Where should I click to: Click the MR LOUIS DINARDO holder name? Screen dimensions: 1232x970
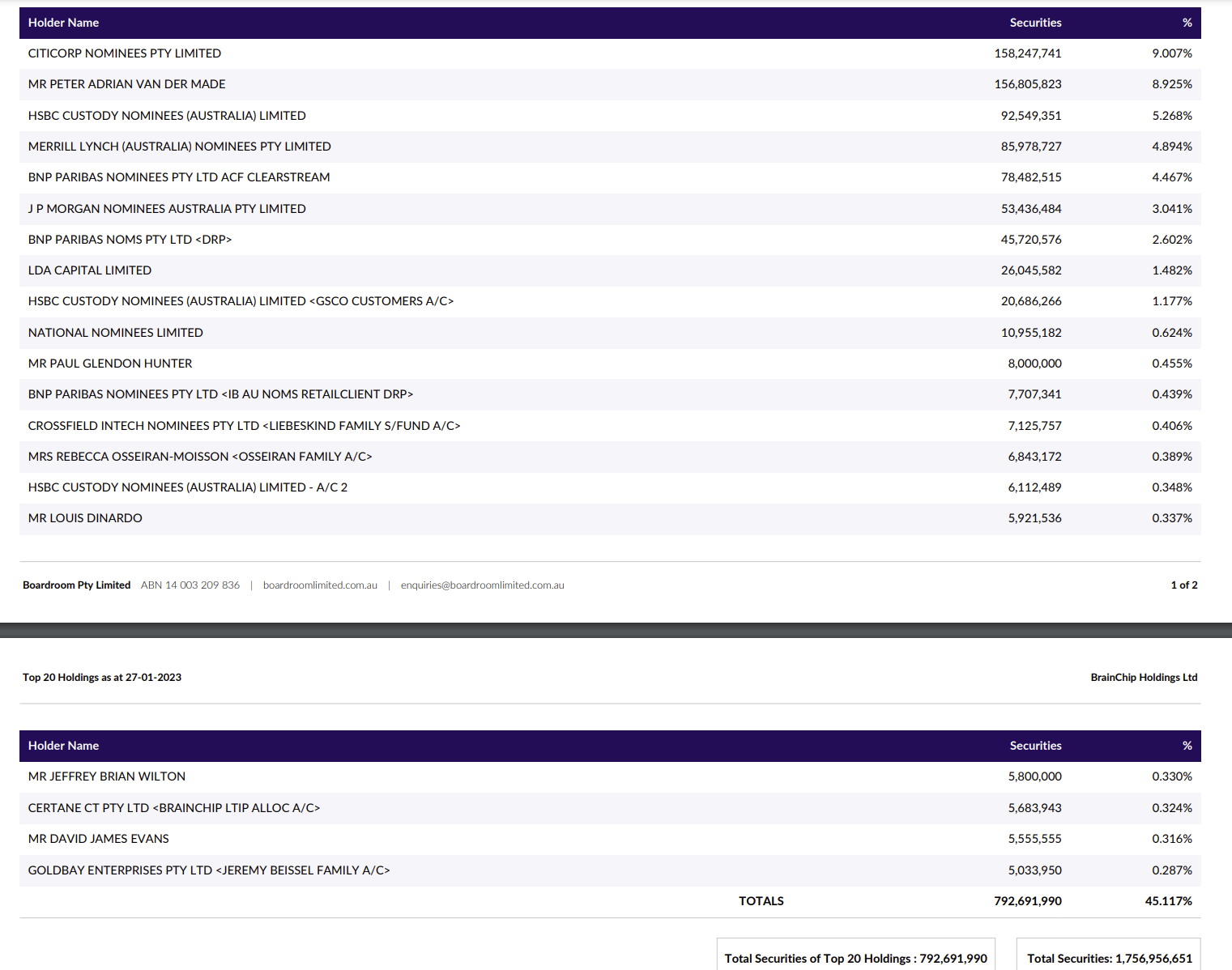[x=85, y=518]
